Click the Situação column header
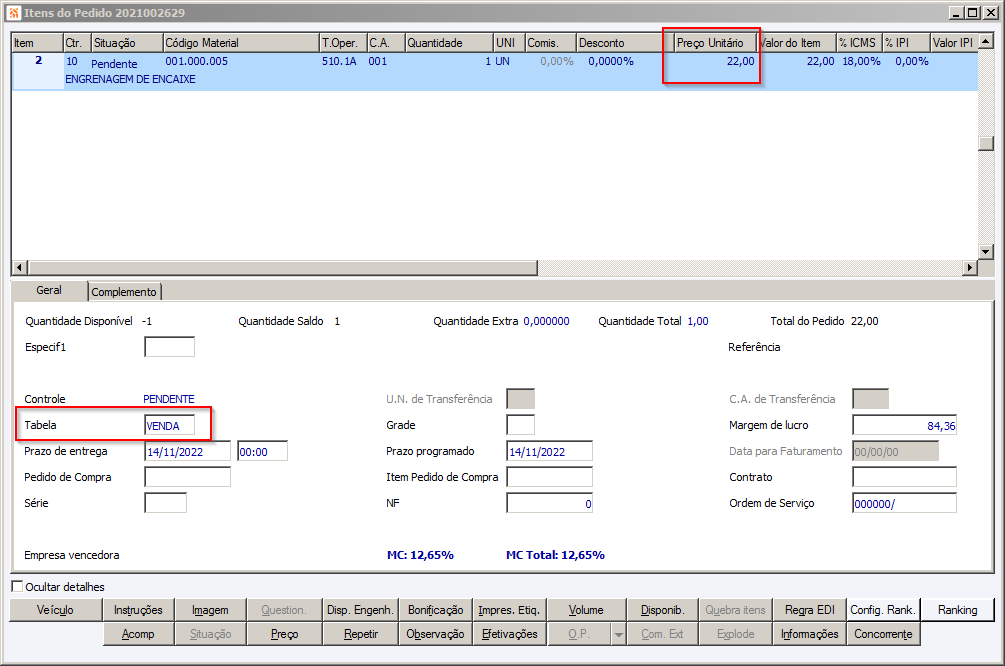Screen dimensions: 1005x666 point(127,43)
